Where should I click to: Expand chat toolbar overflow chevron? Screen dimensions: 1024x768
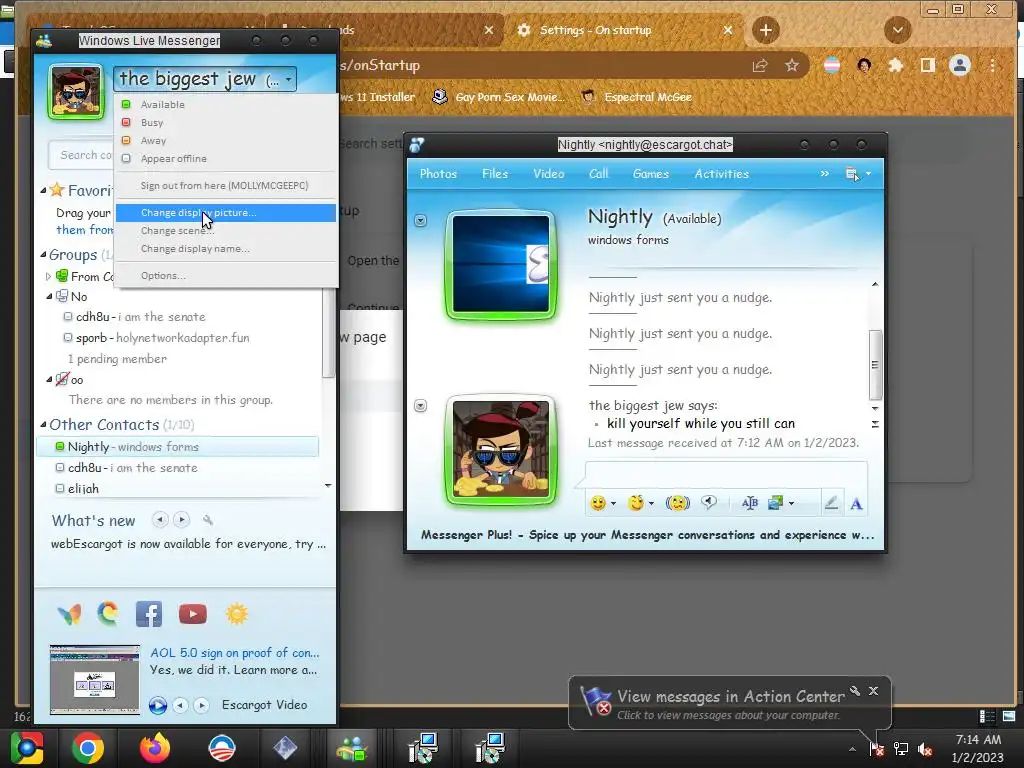(825, 173)
